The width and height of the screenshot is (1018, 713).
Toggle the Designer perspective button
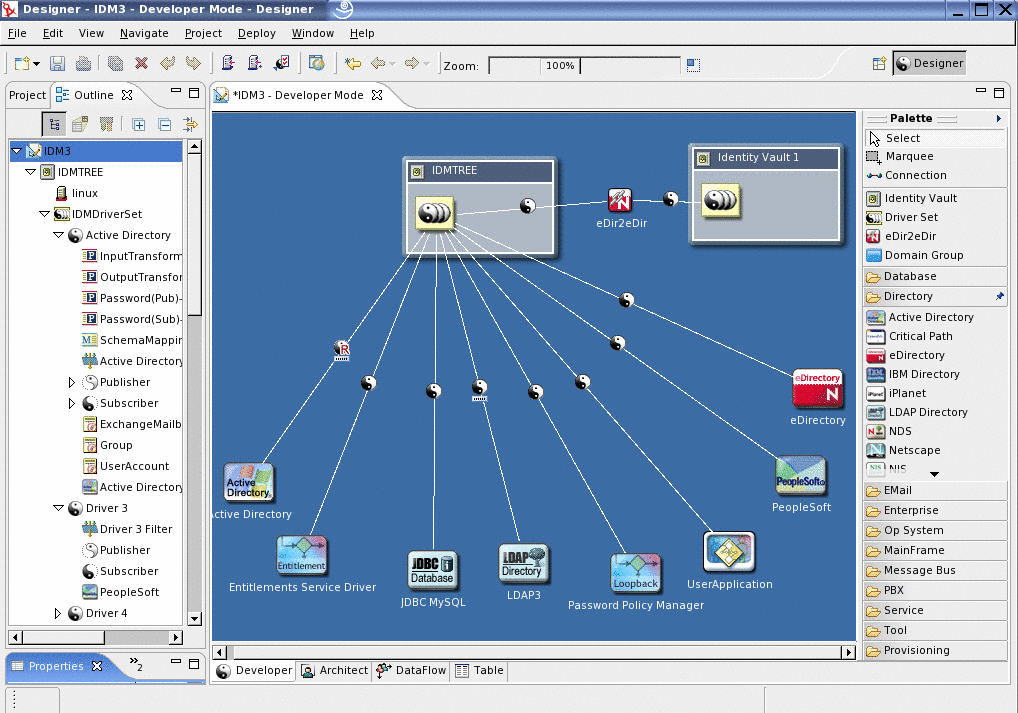point(930,63)
